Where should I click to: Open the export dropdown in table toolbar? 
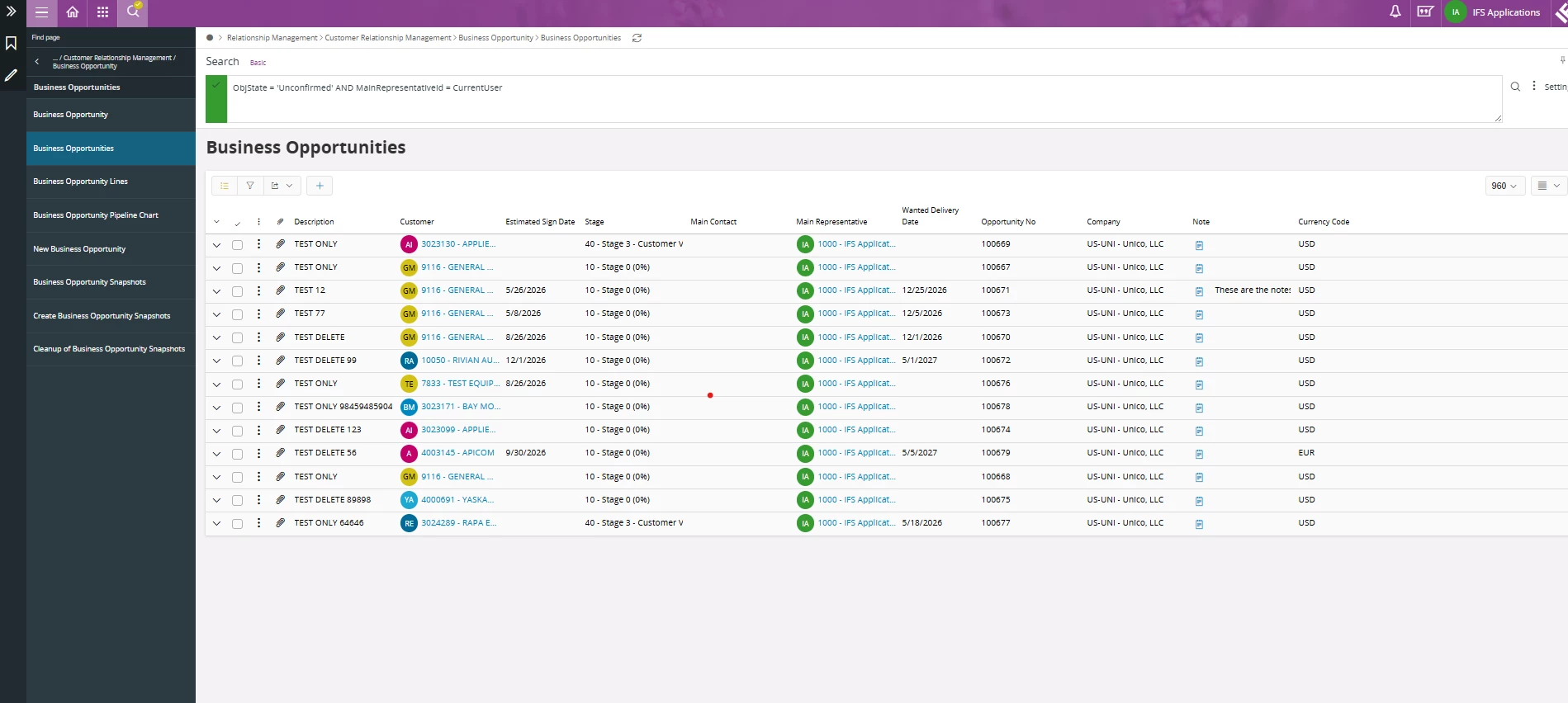(x=282, y=186)
